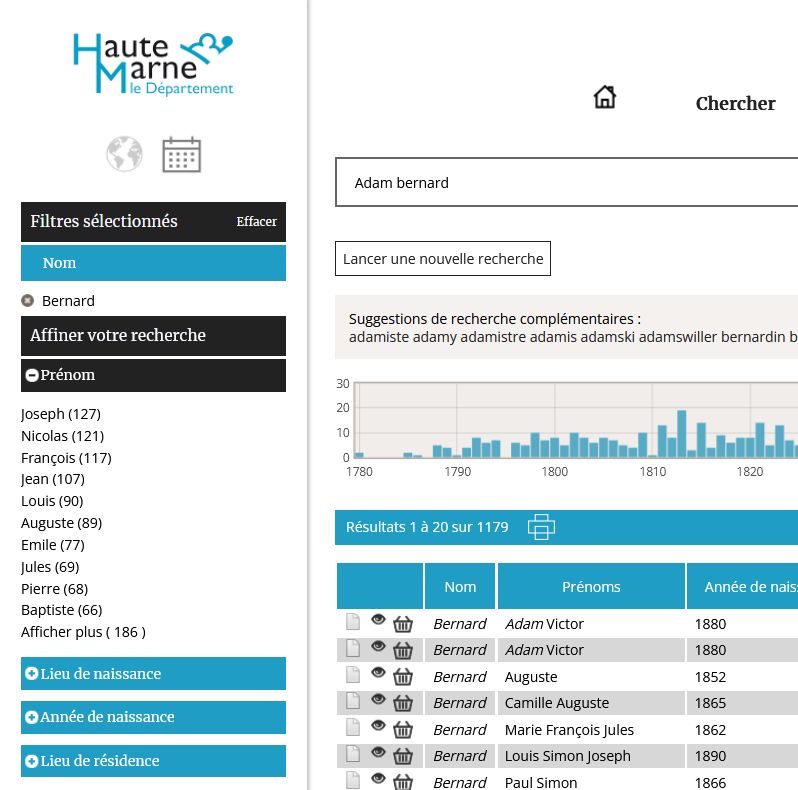
Task: Click tallest histogram bar near 1813
Action: pos(681,434)
